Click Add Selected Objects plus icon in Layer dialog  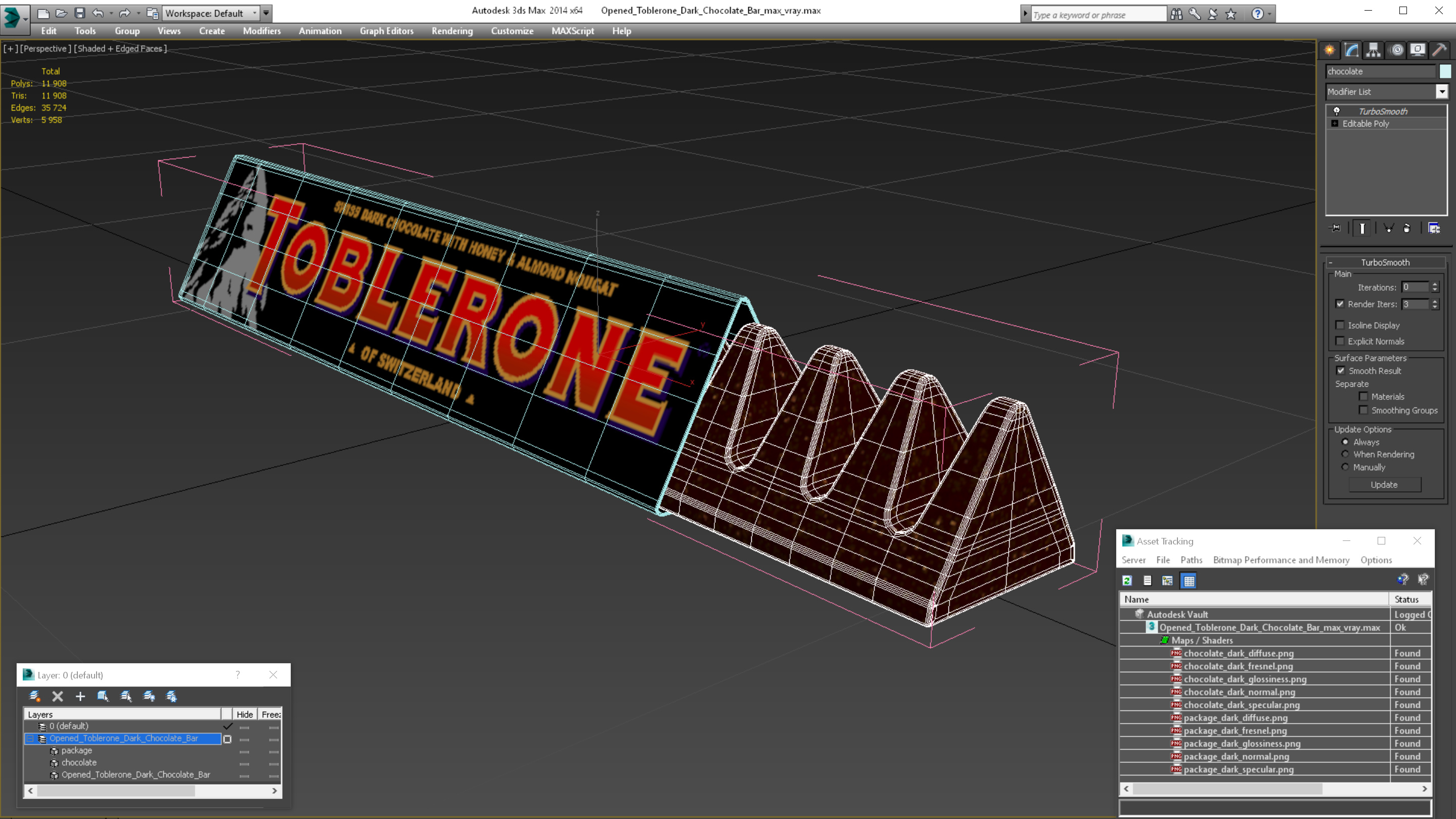pos(80,696)
